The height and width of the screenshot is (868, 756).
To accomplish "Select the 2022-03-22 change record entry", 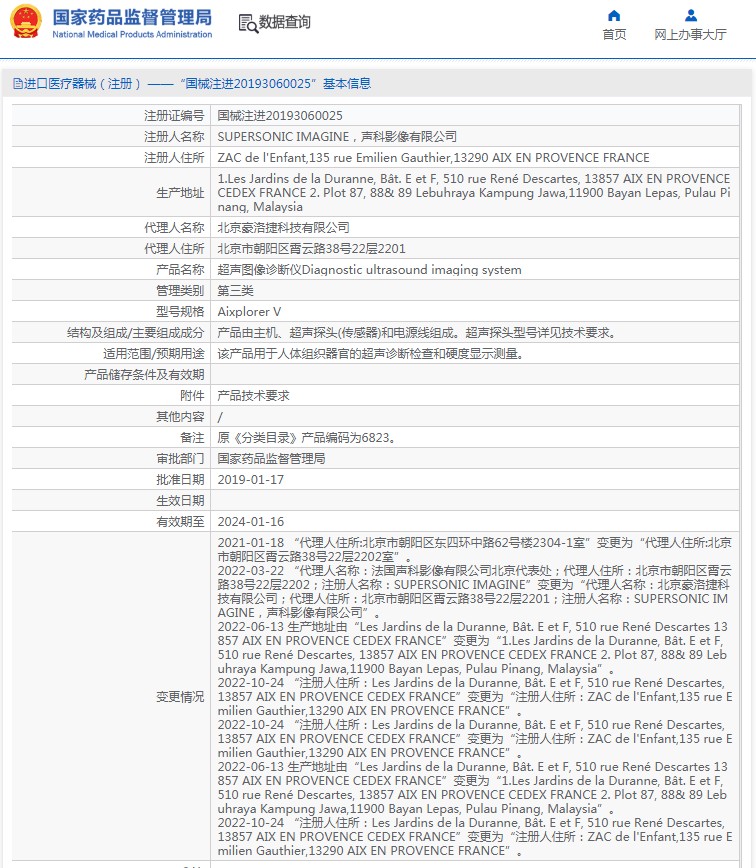I will (x=474, y=592).
